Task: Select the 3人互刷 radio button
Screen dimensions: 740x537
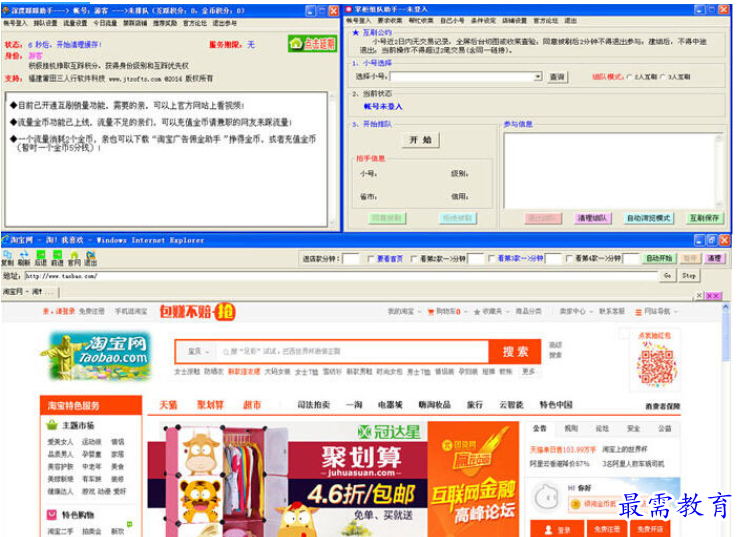Action: (x=663, y=76)
